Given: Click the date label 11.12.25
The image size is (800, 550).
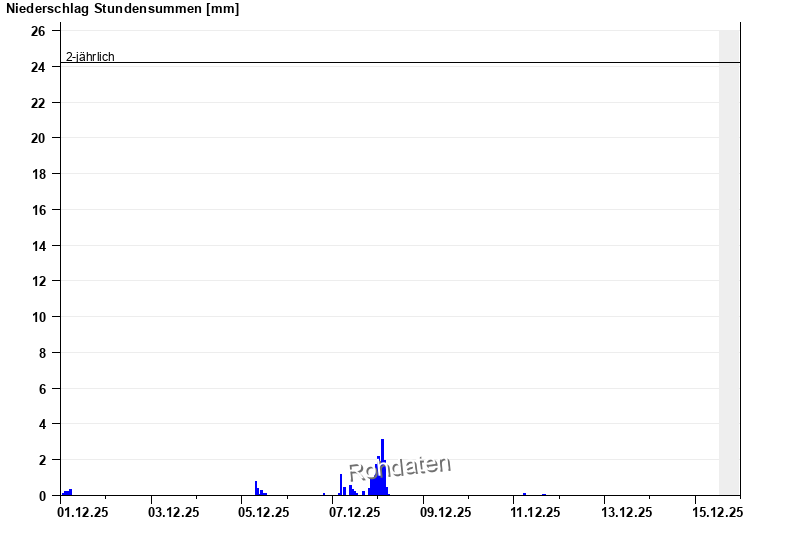Looking at the screenshot, I should tap(535, 512).
